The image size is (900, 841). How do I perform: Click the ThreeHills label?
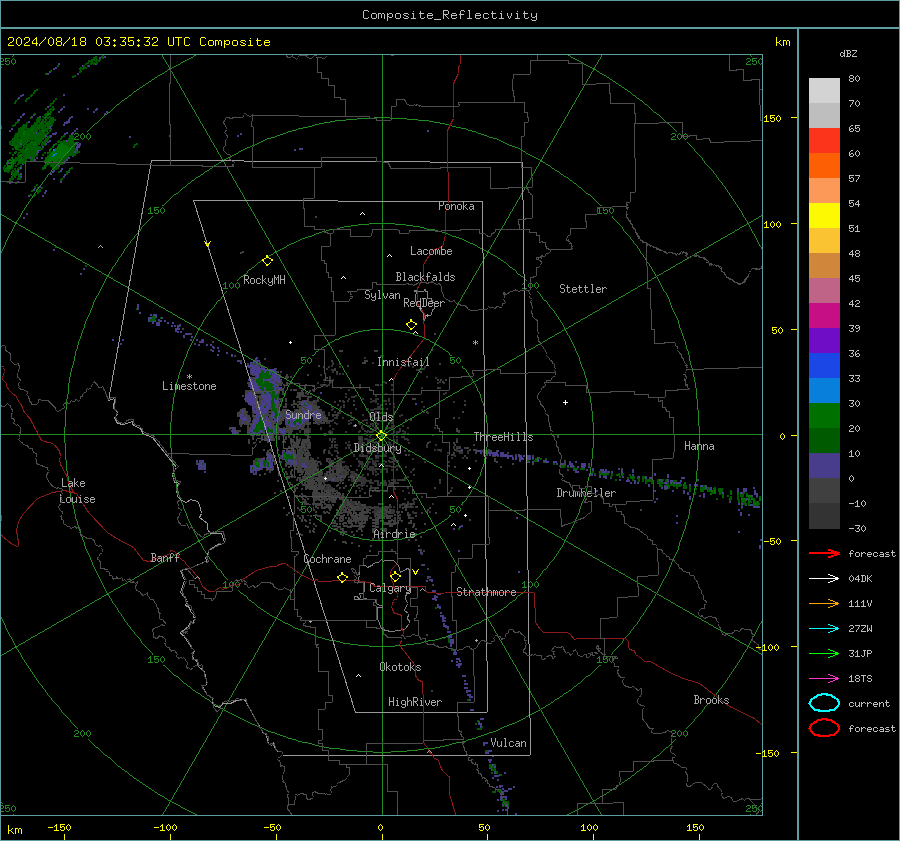[503, 437]
